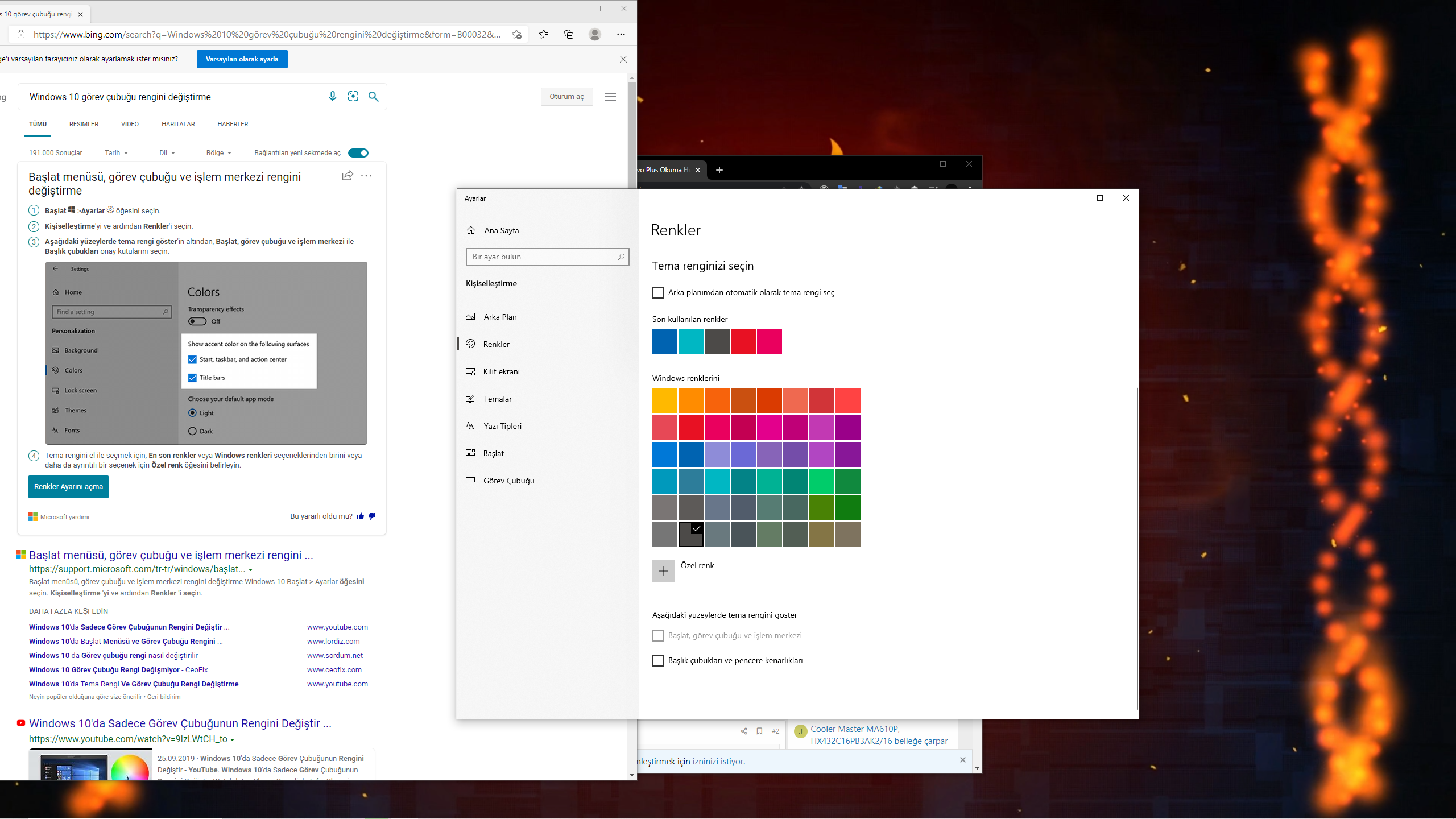Give thumbs down to the answer
Screen dimensions: 1456x819
coord(372,516)
